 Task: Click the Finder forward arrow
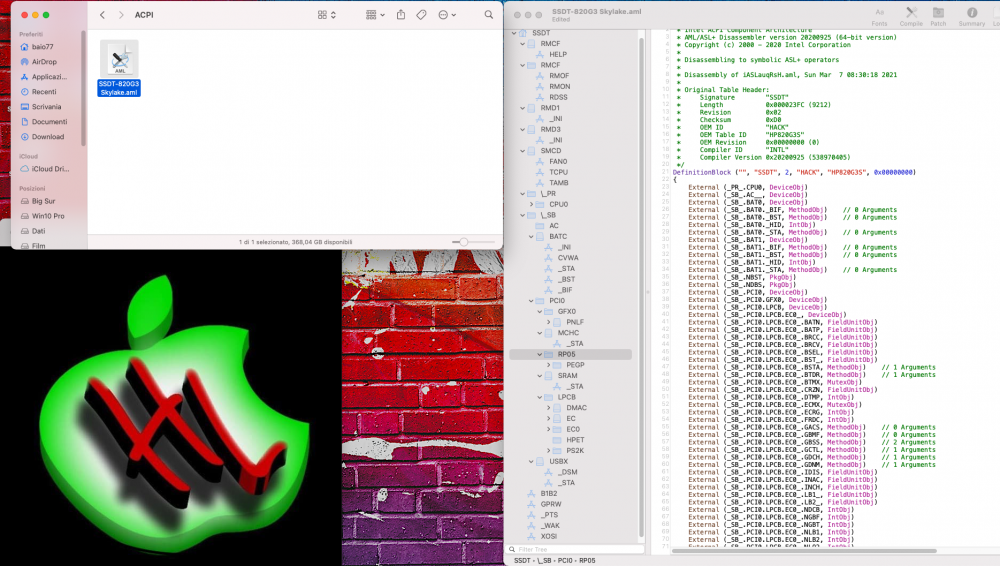121,15
